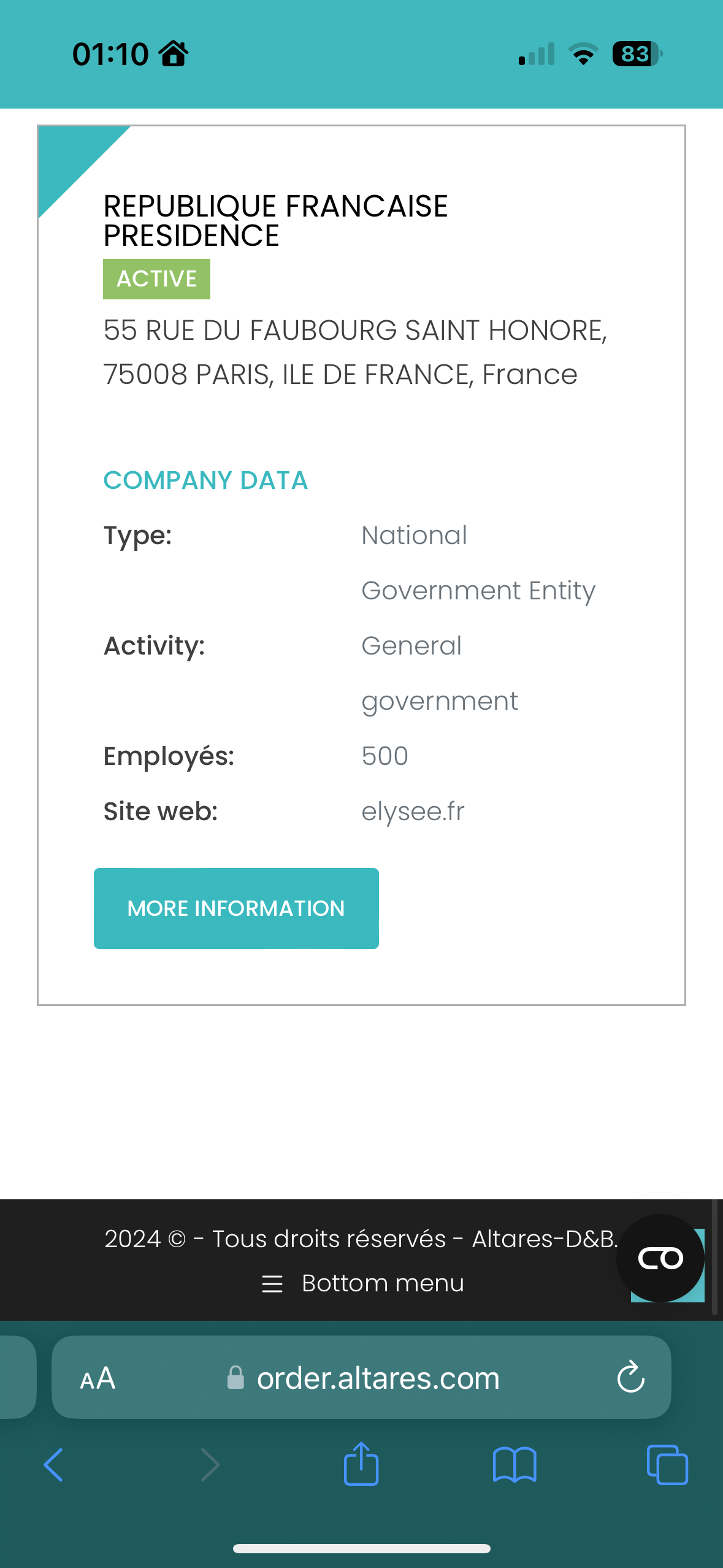Tap the floating black chat bubble icon
Screen dimensions: 723x1568
click(x=660, y=1258)
